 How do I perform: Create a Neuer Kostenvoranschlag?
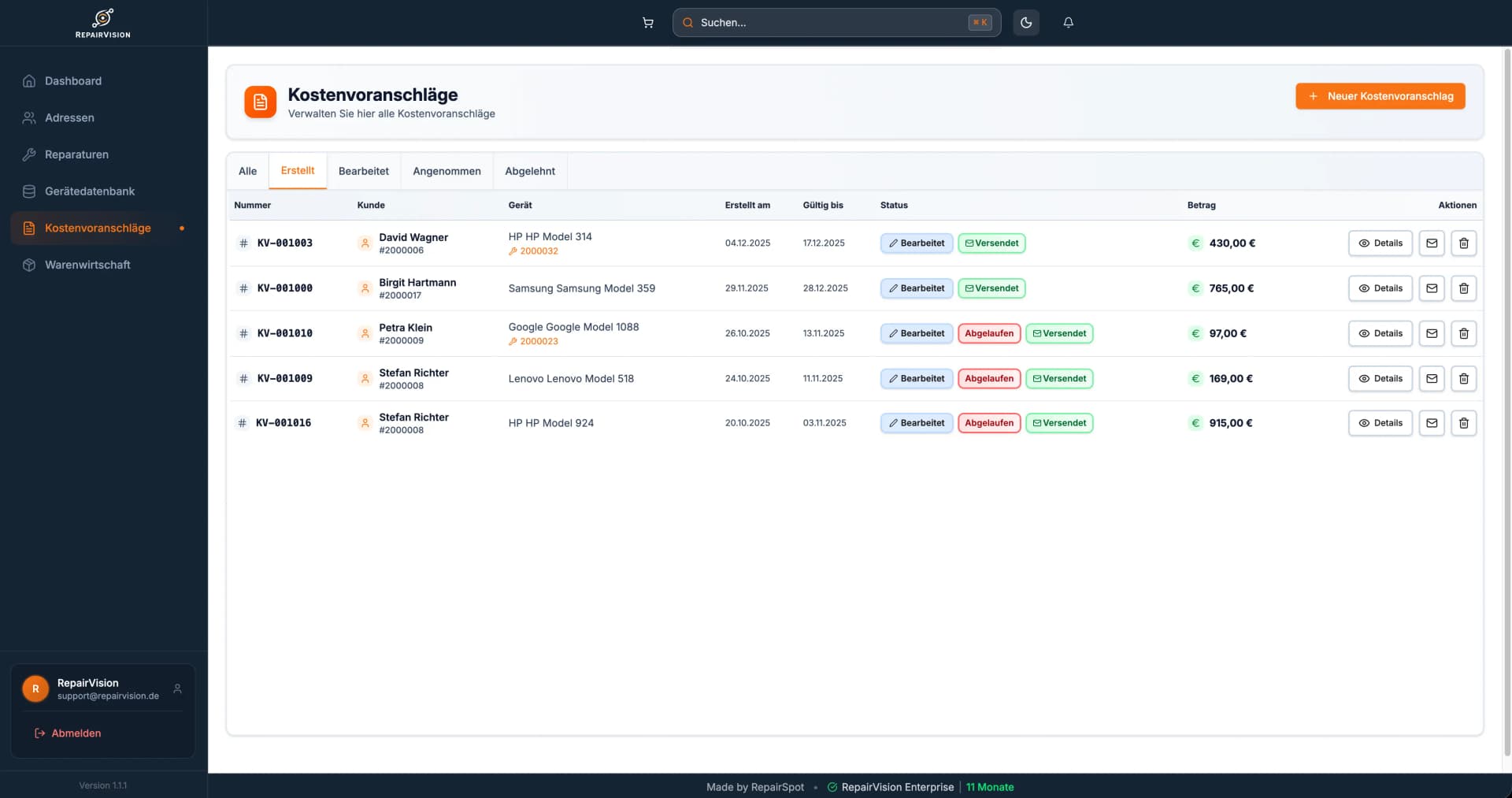pyautogui.click(x=1380, y=96)
